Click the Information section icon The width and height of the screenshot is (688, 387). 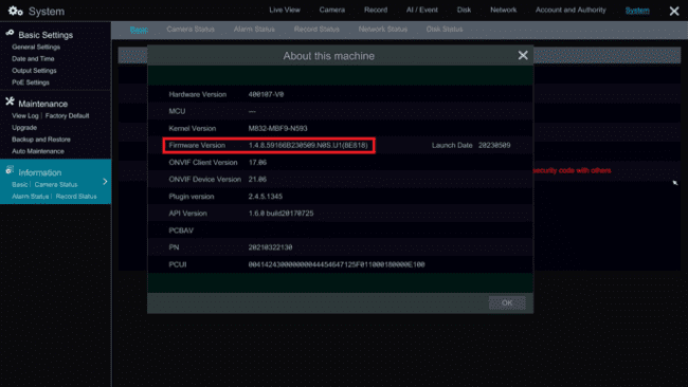pyautogui.click(x=10, y=171)
